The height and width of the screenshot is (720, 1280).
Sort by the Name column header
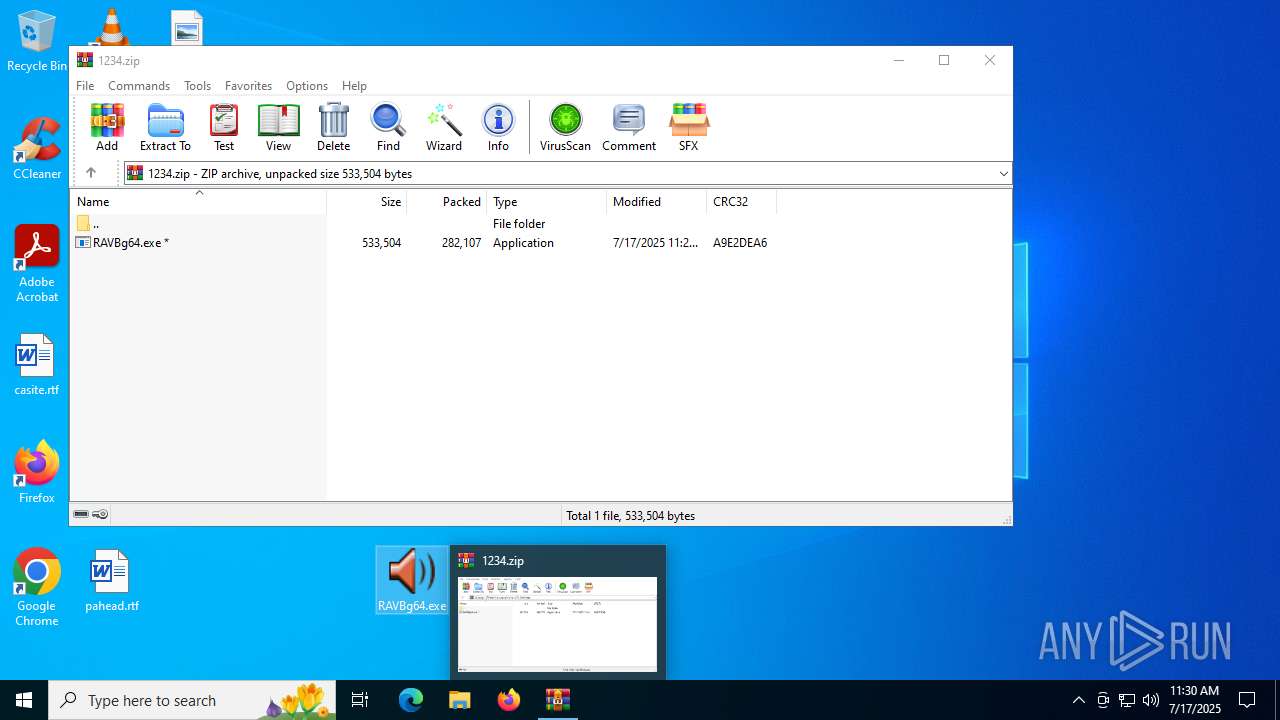[198, 202]
